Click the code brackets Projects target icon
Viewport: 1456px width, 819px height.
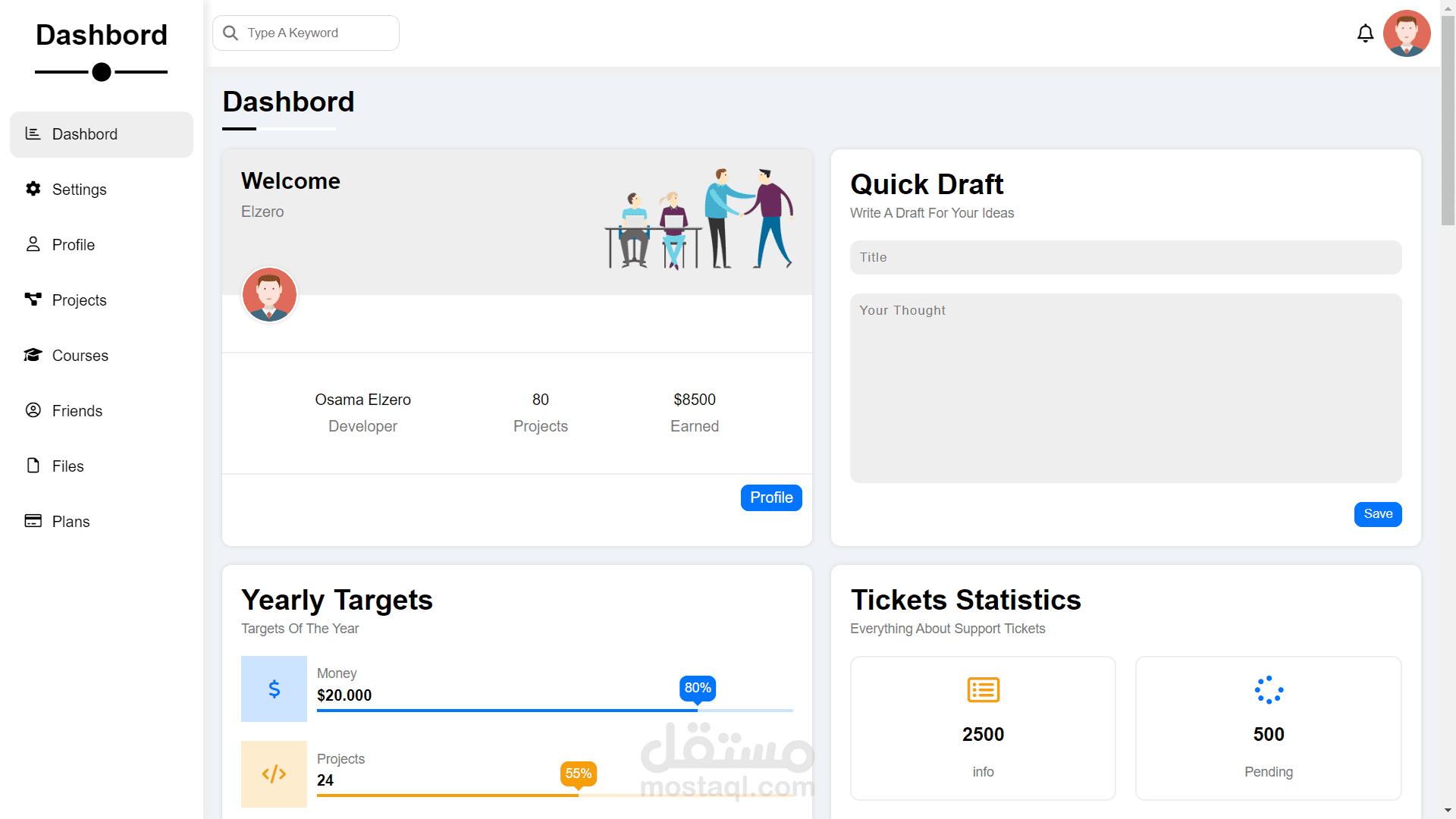[x=274, y=773]
